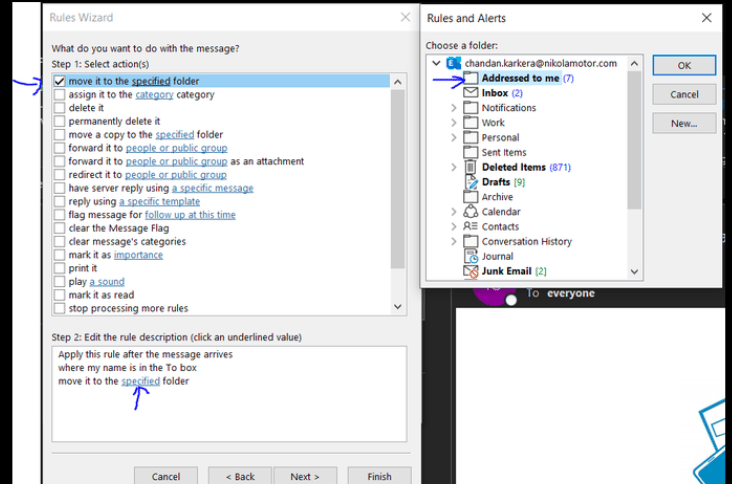Click the folder tree scroll down arrow

(x=634, y=272)
